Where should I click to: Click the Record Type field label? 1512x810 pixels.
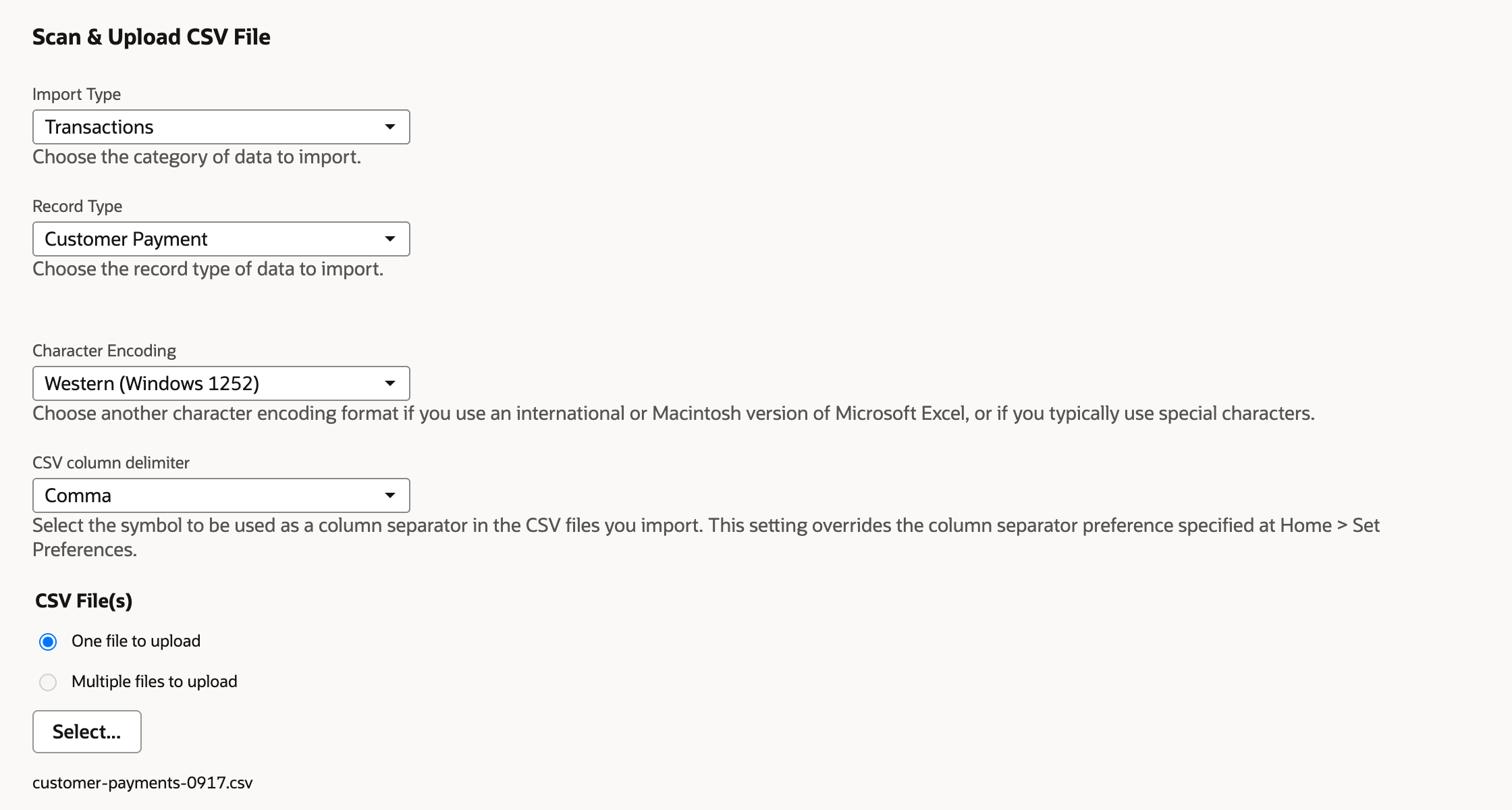click(x=77, y=207)
